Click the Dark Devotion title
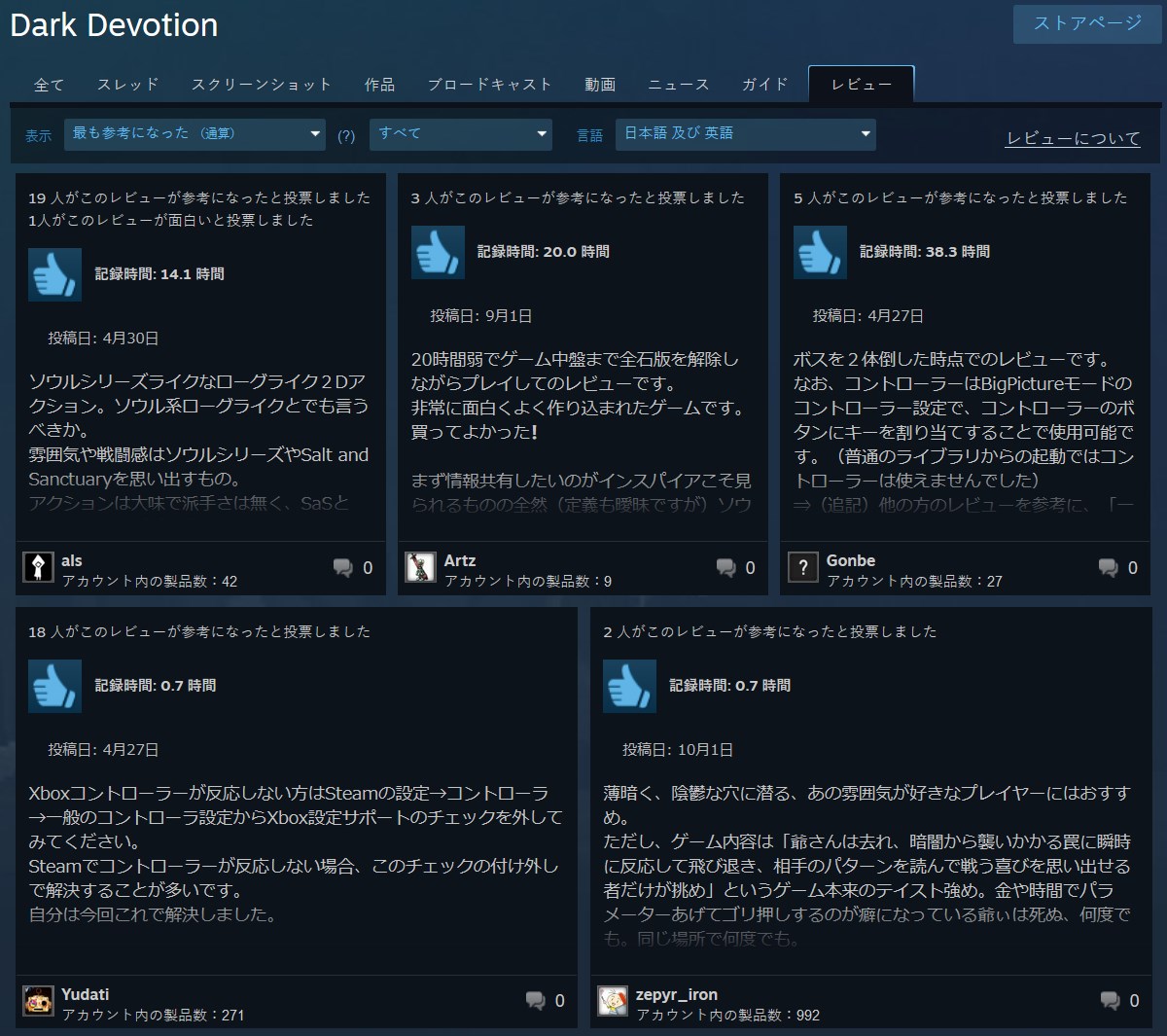Screen dimensions: 1167x1036 pyautogui.click(x=114, y=25)
